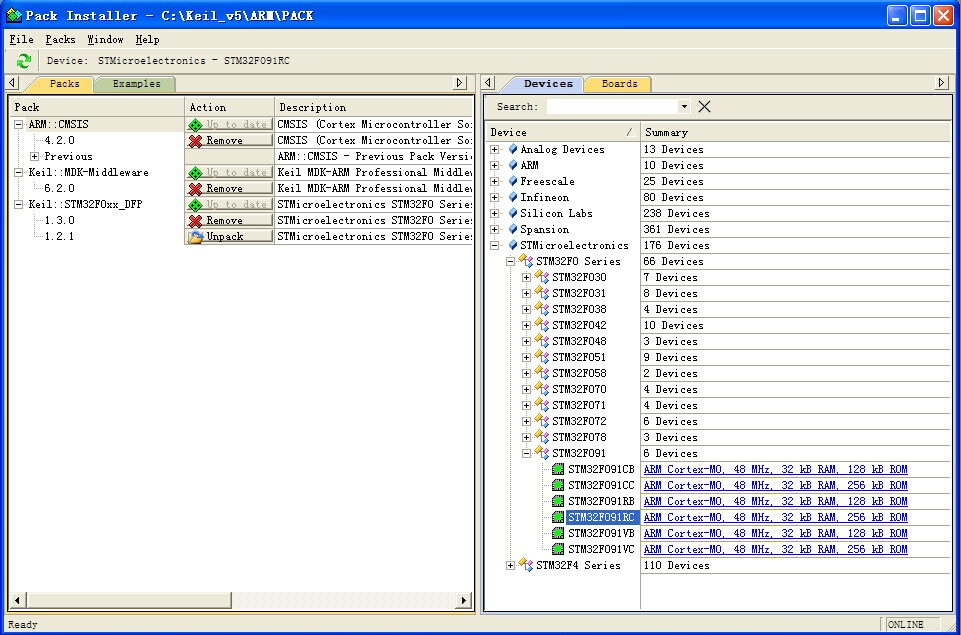The height and width of the screenshot is (635, 961).
Task: Click the STM32F091CC chip icon
Action: coord(558,485)
